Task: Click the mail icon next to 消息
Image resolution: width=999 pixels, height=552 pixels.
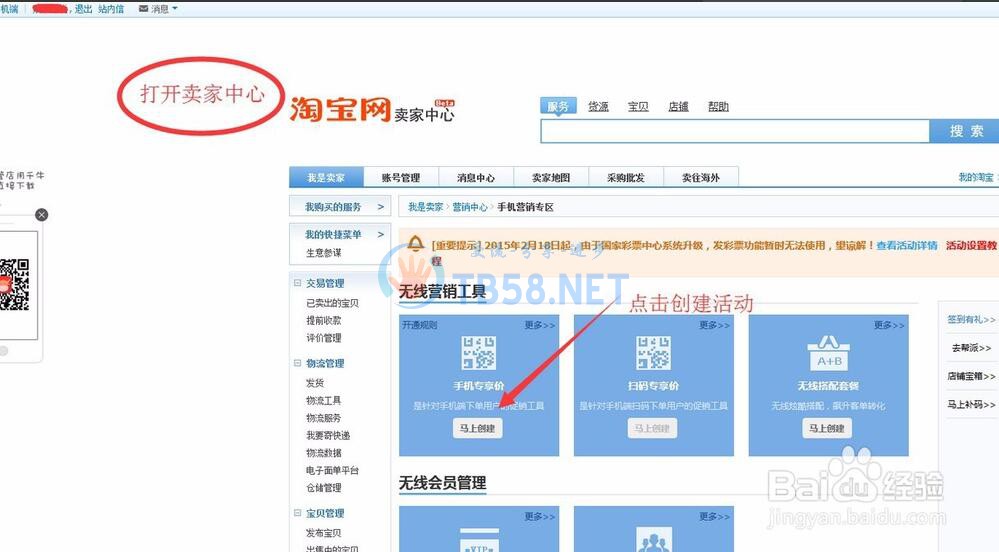Action: [143, 9]
